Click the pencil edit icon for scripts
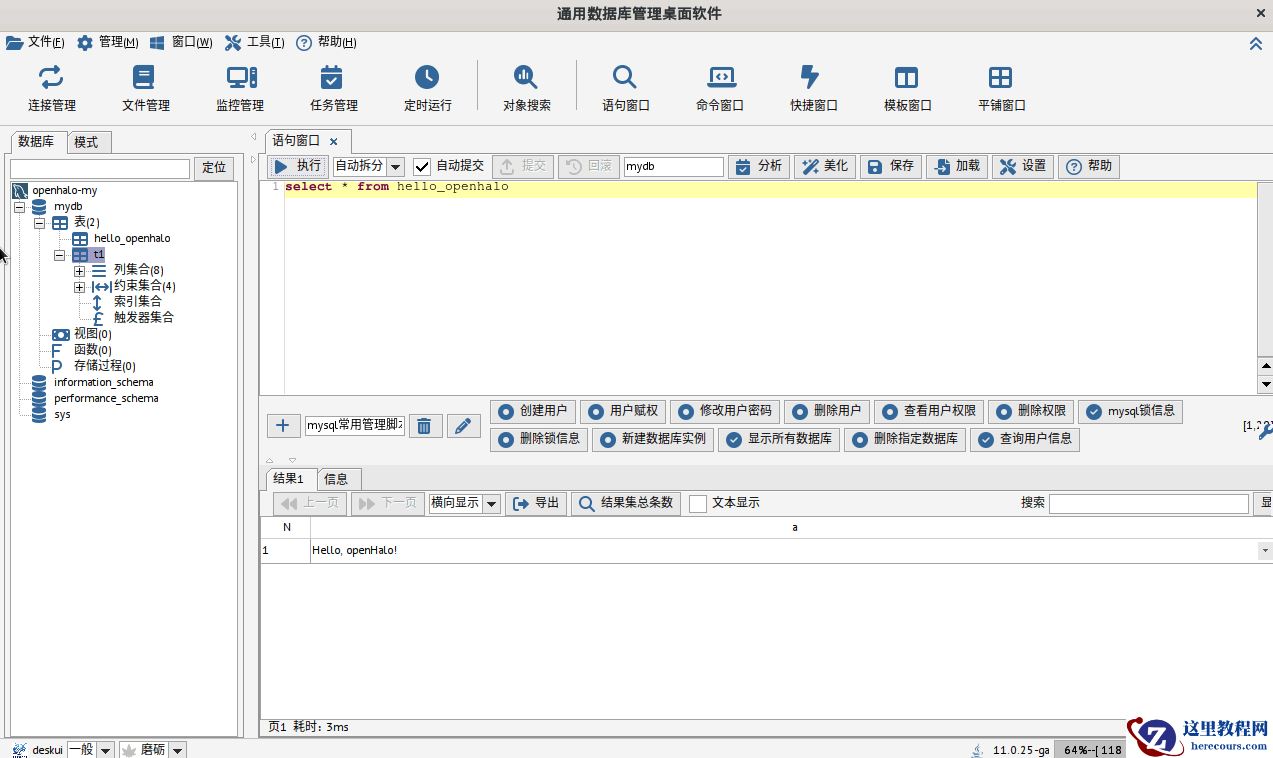Screen dimensions: 1273x758 pyautogui.click(x=463, y=426)
